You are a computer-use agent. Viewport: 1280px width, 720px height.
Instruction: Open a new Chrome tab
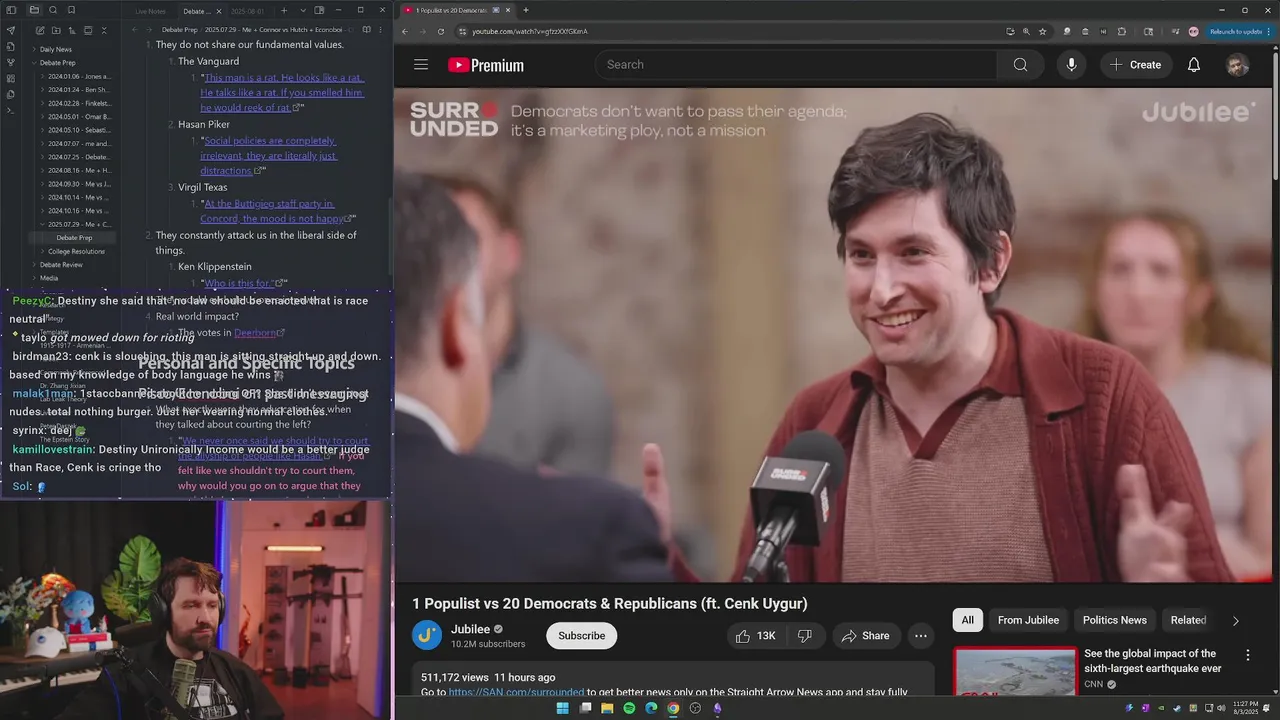point(526,10)
